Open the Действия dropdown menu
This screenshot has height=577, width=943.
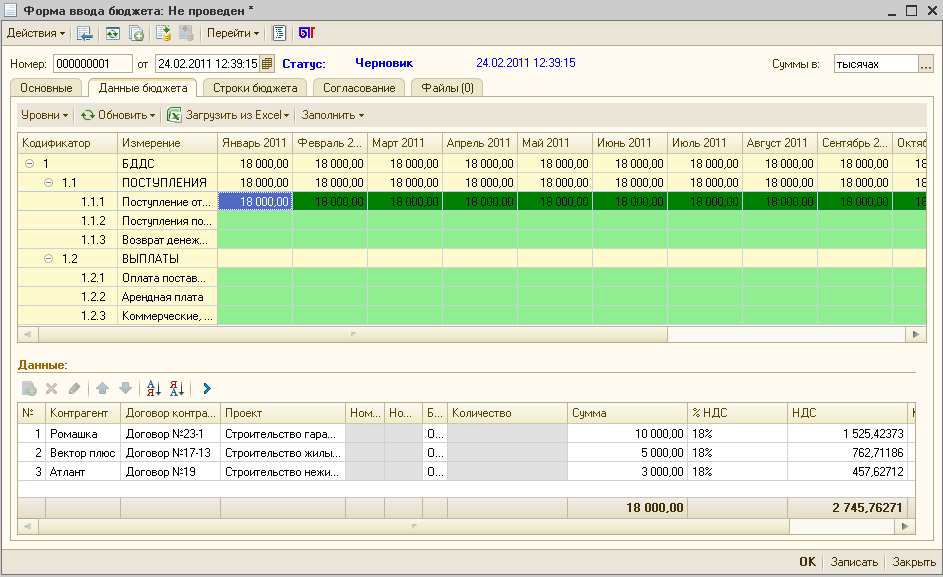tap(36, 33)
